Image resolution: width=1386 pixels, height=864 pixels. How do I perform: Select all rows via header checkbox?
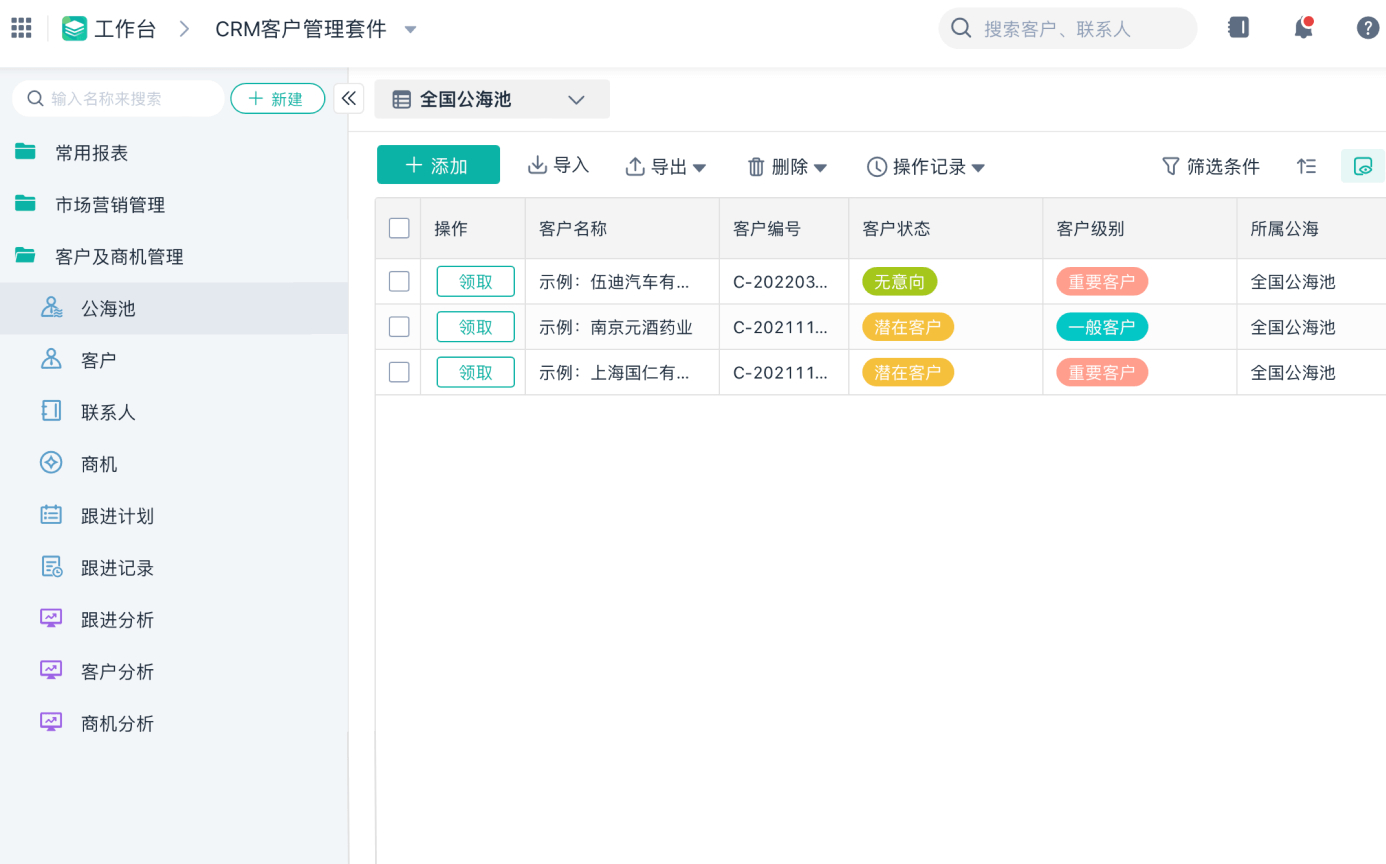(x=399, y=228)
